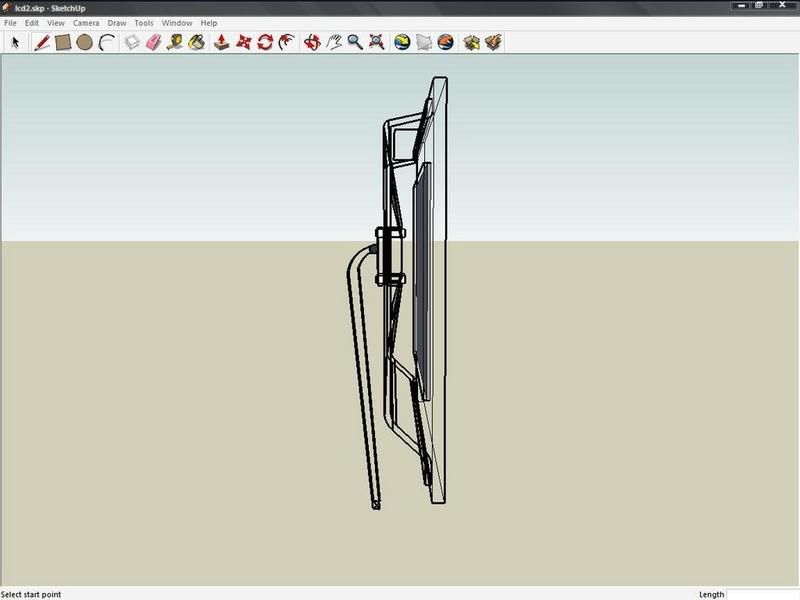Select the Arc tool
Image resolution: width=800 pixels, height=600 pixels.
107,42
